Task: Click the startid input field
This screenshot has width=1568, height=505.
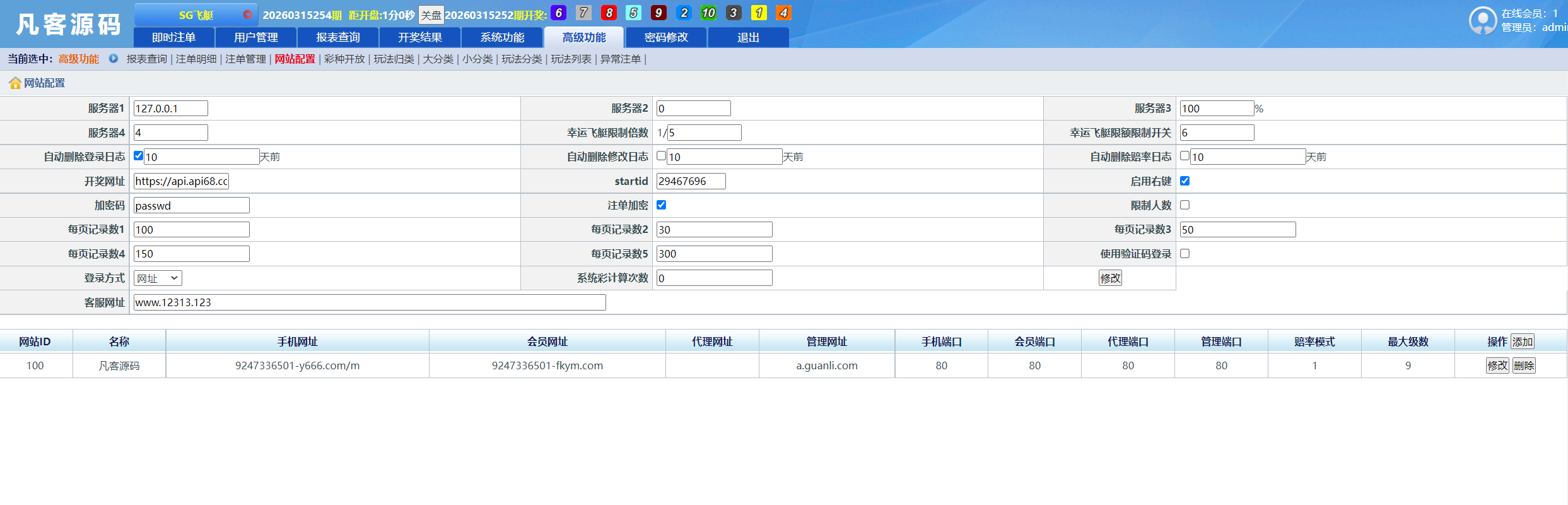Action: click(x=691, y=181)
